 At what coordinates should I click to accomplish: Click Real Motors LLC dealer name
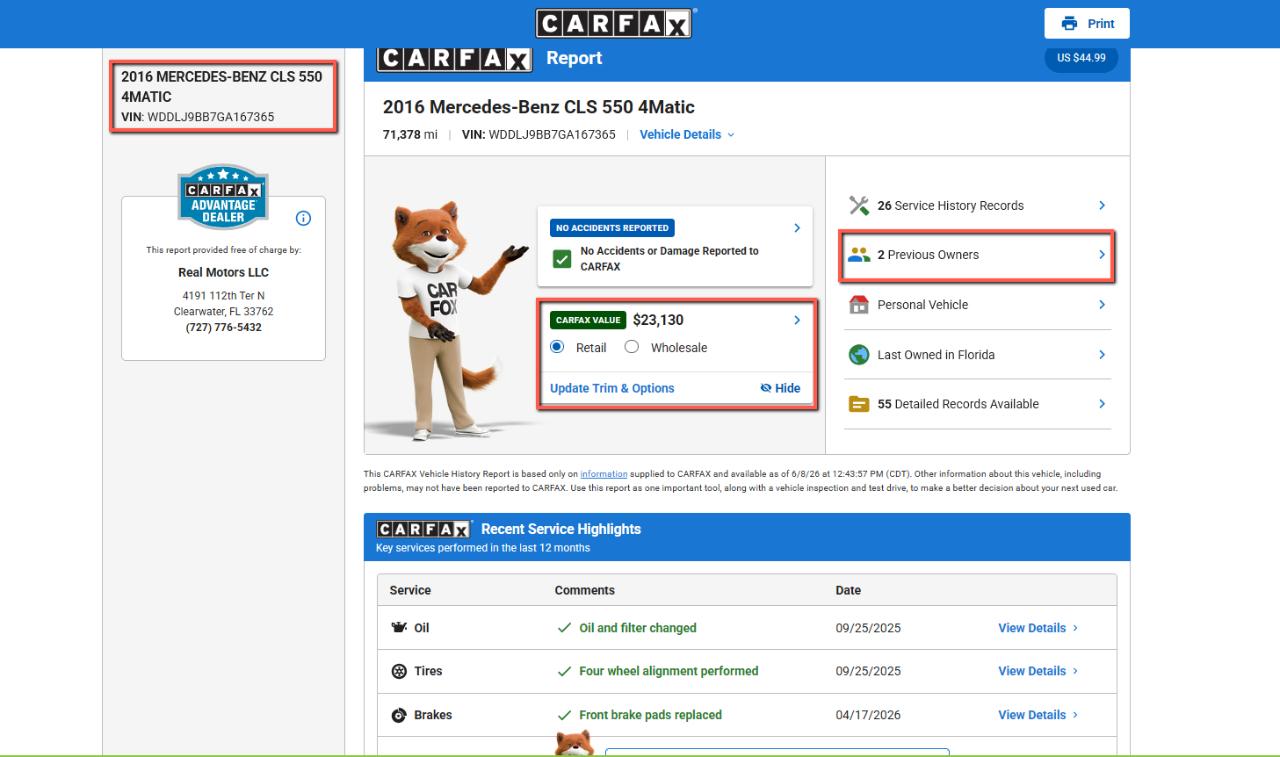(x=223, y=272)
